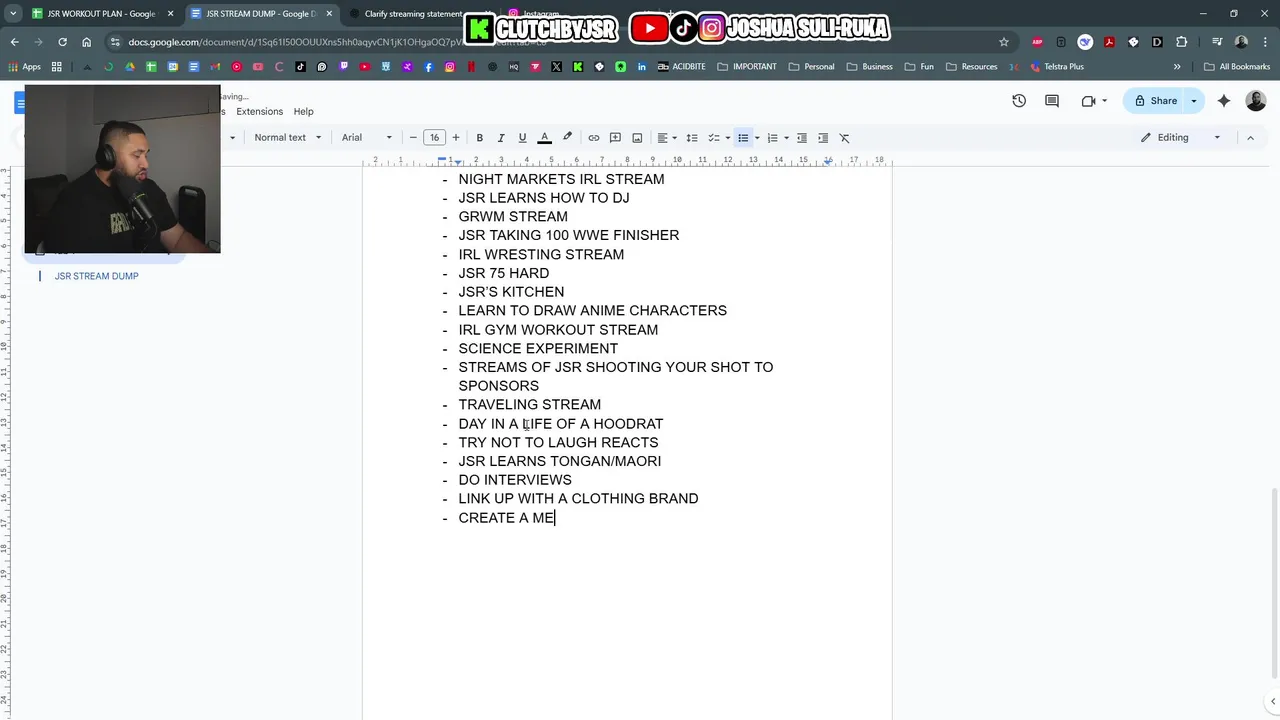Show hidden bookmarks with the double chevron
1280x720 pixels.
click(x=1177, y=67)
